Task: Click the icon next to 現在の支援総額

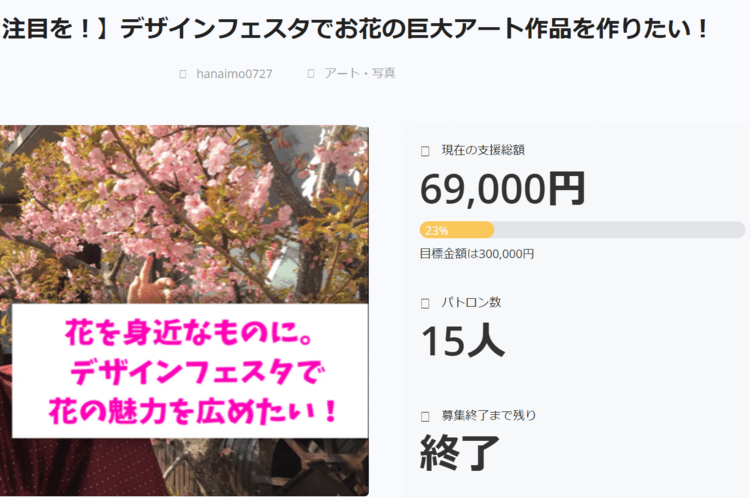Action: 425,151
